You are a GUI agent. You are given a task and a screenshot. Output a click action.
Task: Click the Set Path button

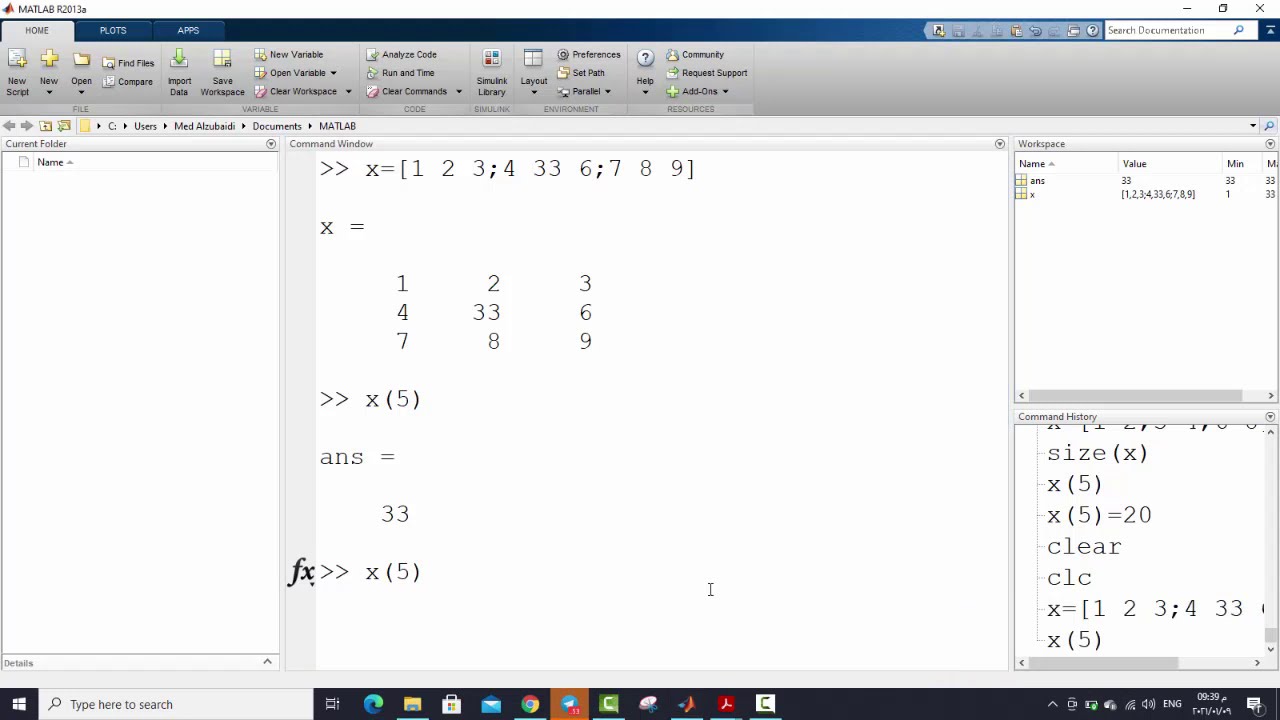pyautogui.click(x=581, y=73)
